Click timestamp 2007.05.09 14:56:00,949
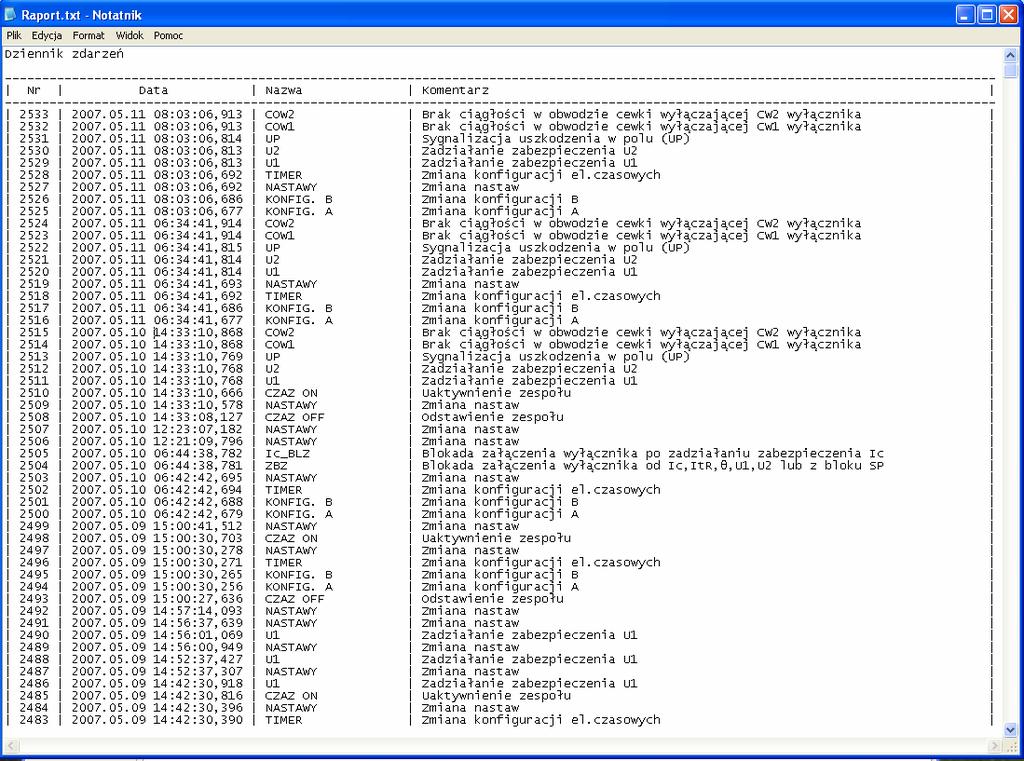 click(x=157, y=647)
